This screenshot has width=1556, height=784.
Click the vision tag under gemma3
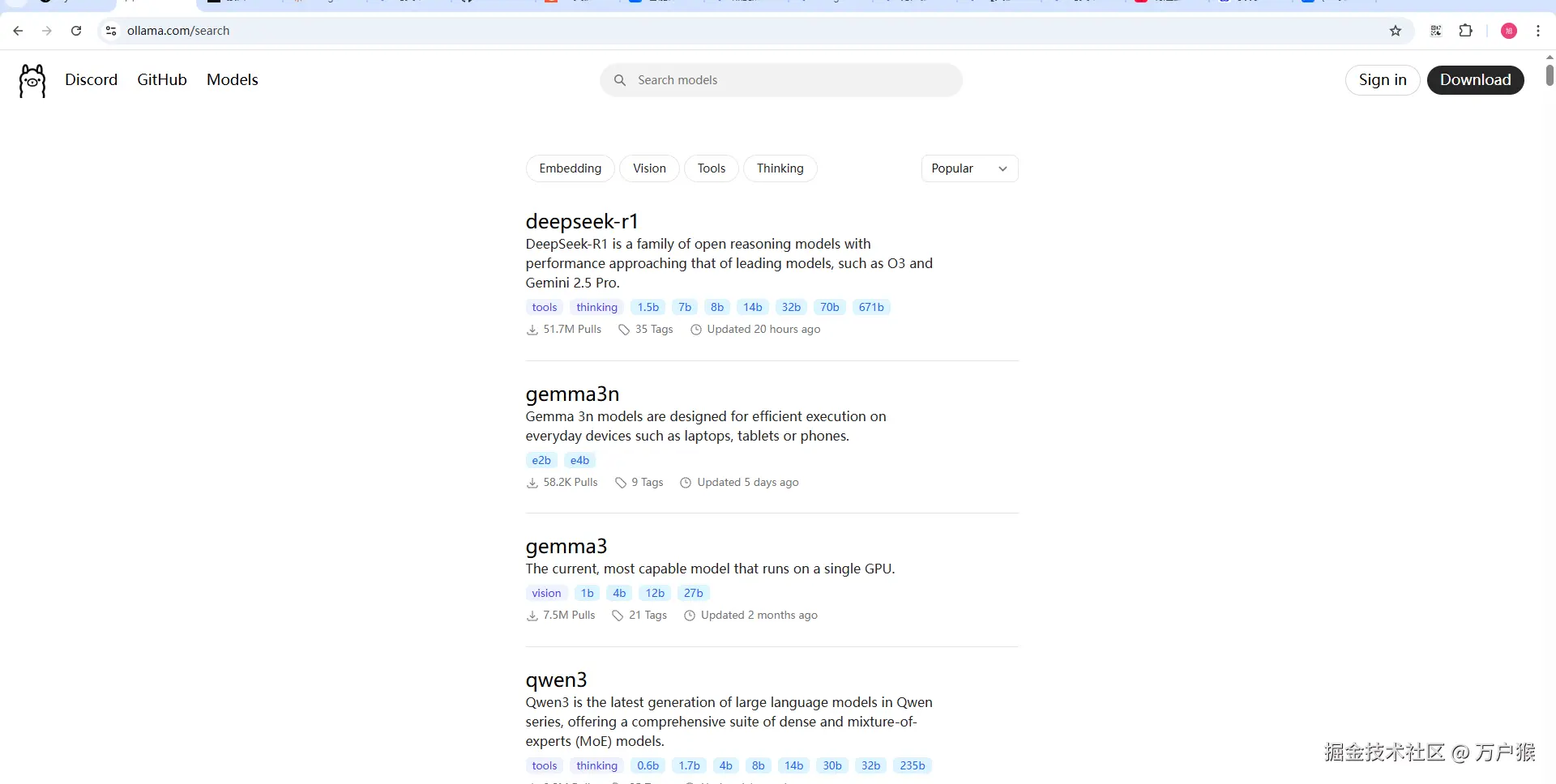pyautogui.click(x=547, y=594)
